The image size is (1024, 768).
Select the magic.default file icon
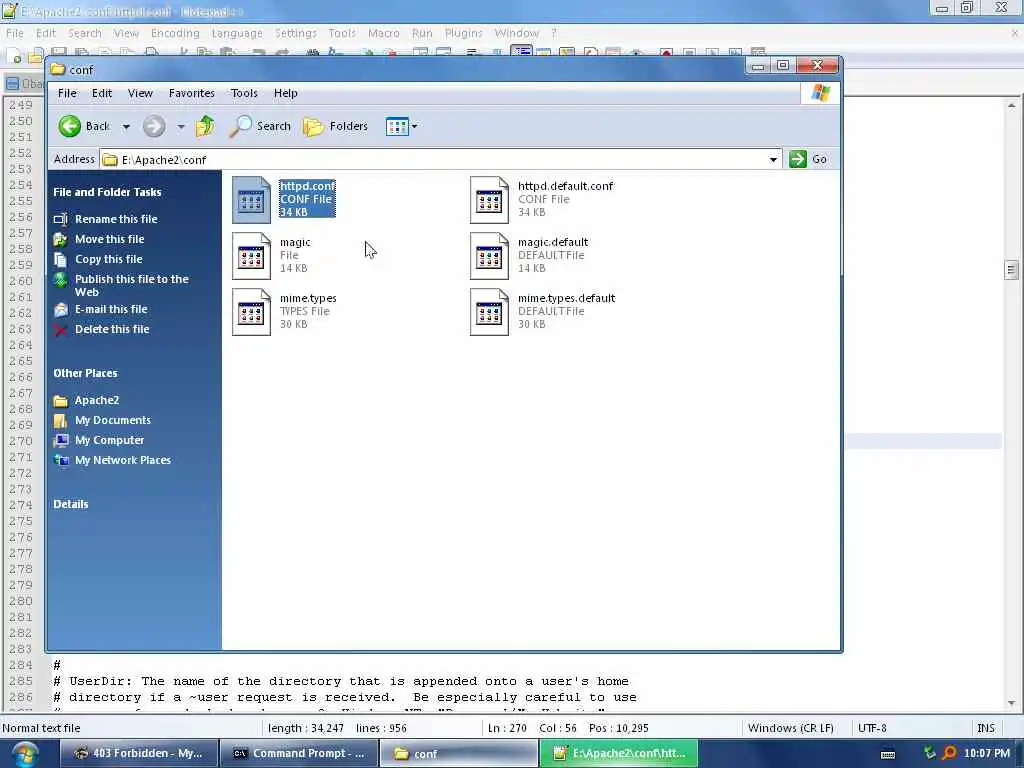pos(489,256)
